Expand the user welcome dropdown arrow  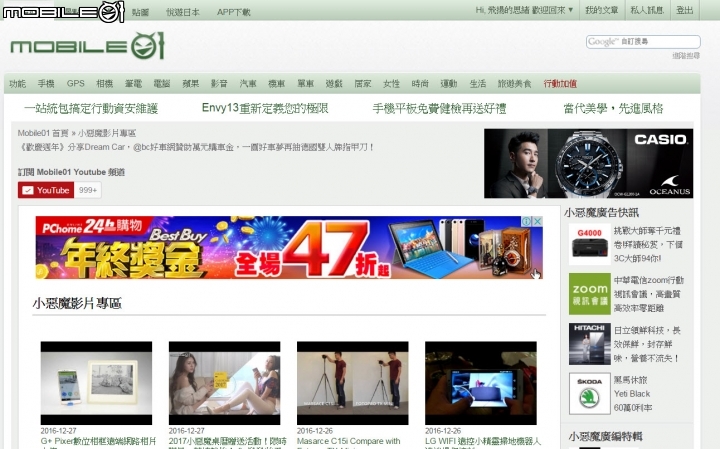click(x=571, y=10)
